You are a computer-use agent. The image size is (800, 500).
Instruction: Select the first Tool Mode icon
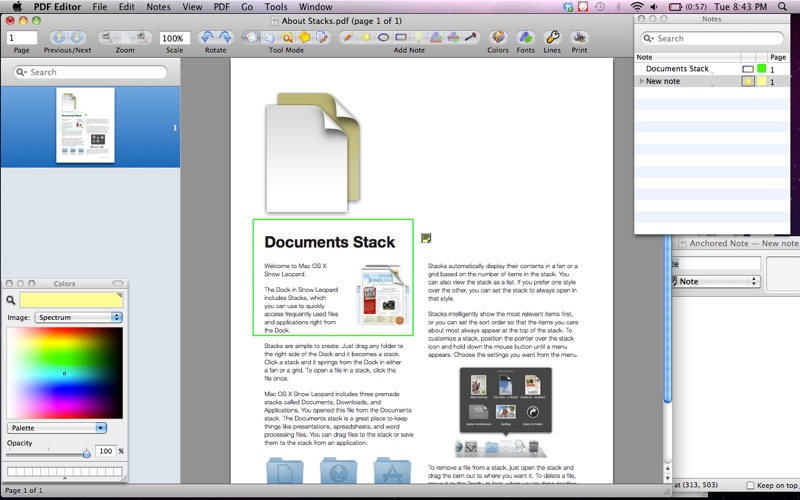point(251,37)
